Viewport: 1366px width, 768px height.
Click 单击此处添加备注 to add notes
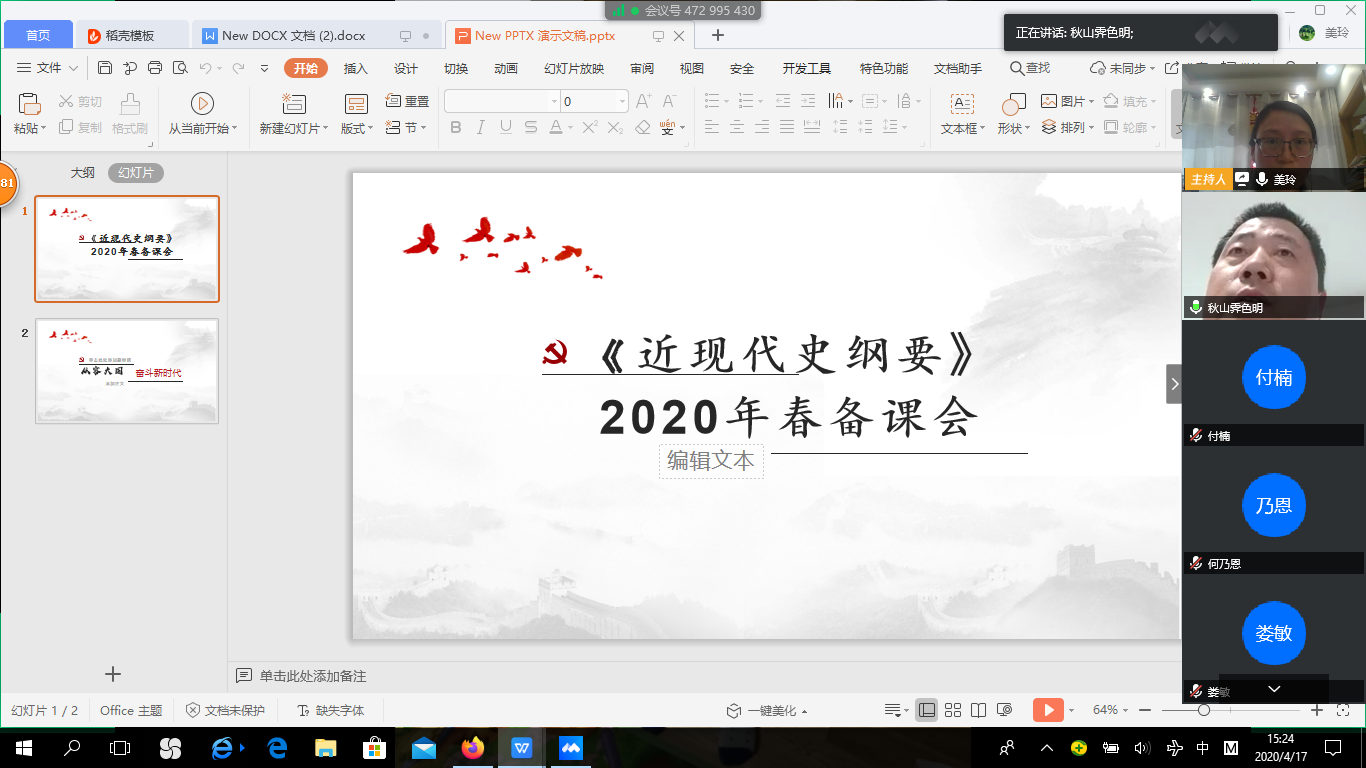pyautogui.click(x=313, y=676)
